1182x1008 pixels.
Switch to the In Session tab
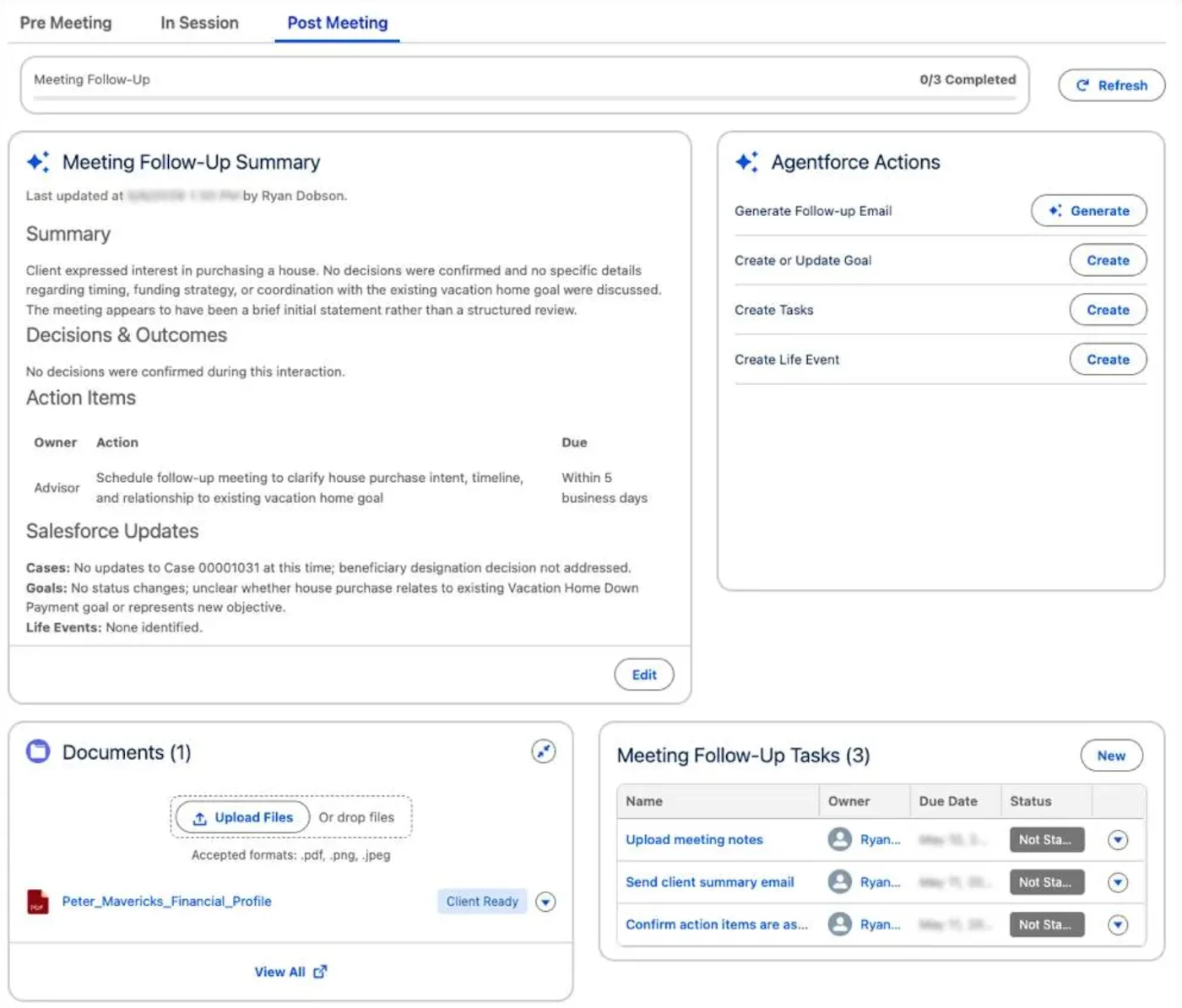click(x=200, y=23)
